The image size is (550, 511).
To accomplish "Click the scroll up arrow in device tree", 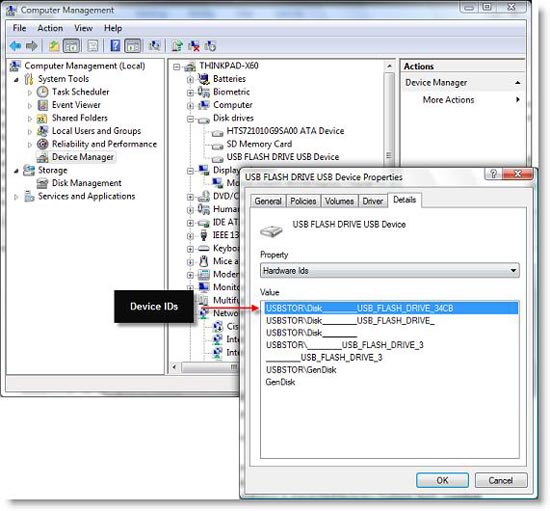I will pos(389,66).
